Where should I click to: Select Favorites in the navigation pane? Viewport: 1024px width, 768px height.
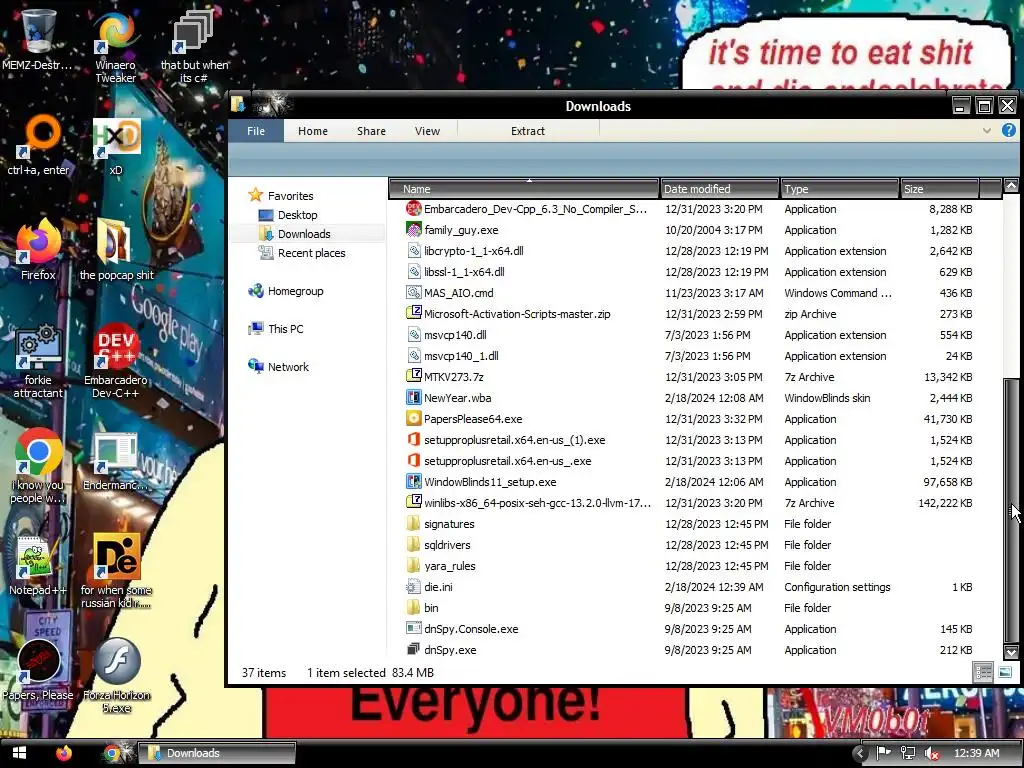[280, 195]
